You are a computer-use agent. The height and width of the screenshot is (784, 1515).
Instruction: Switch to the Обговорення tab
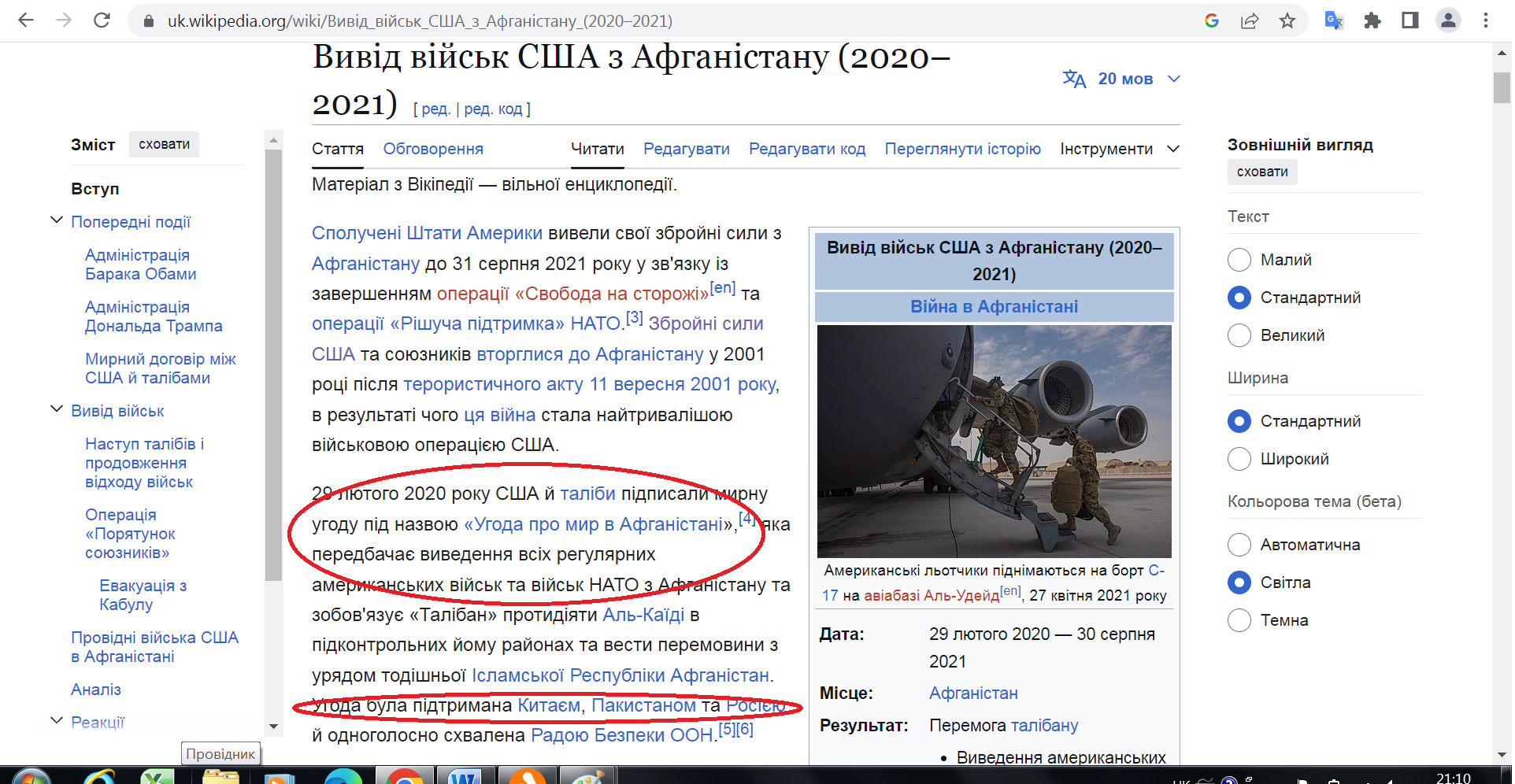click(x=433, y=149)
